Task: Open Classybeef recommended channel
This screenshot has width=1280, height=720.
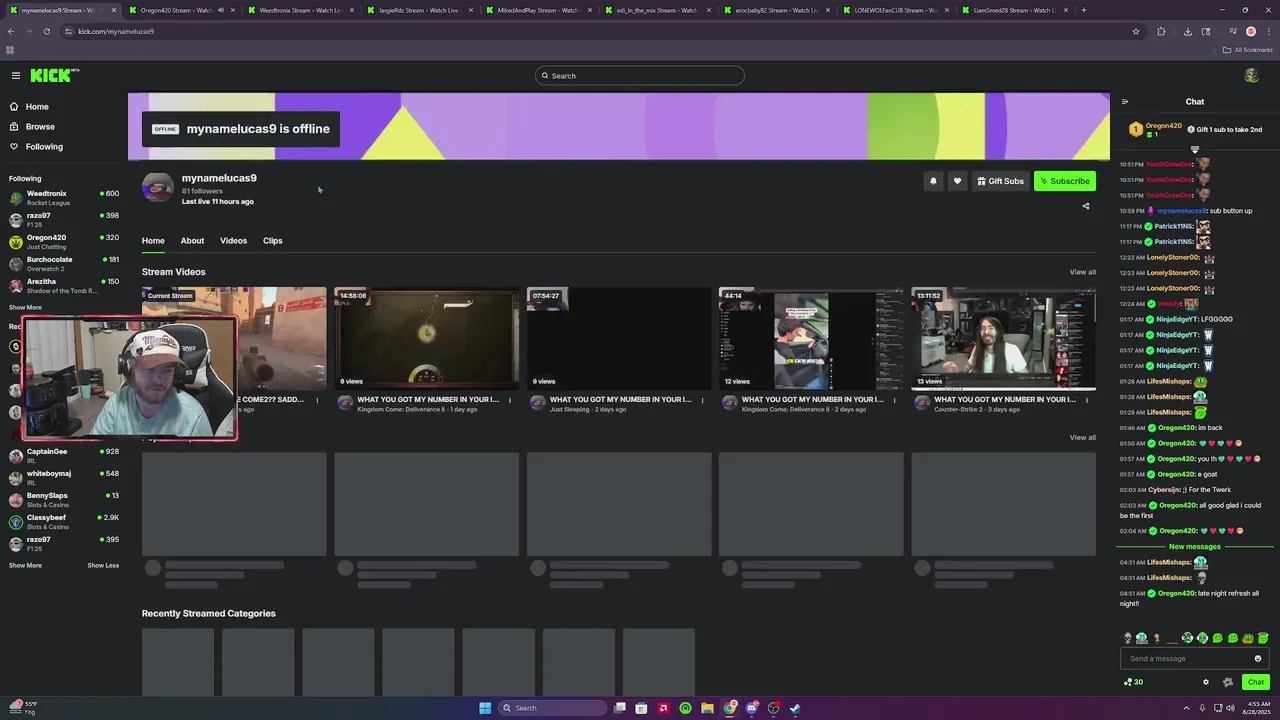Action: coord(63,522)
